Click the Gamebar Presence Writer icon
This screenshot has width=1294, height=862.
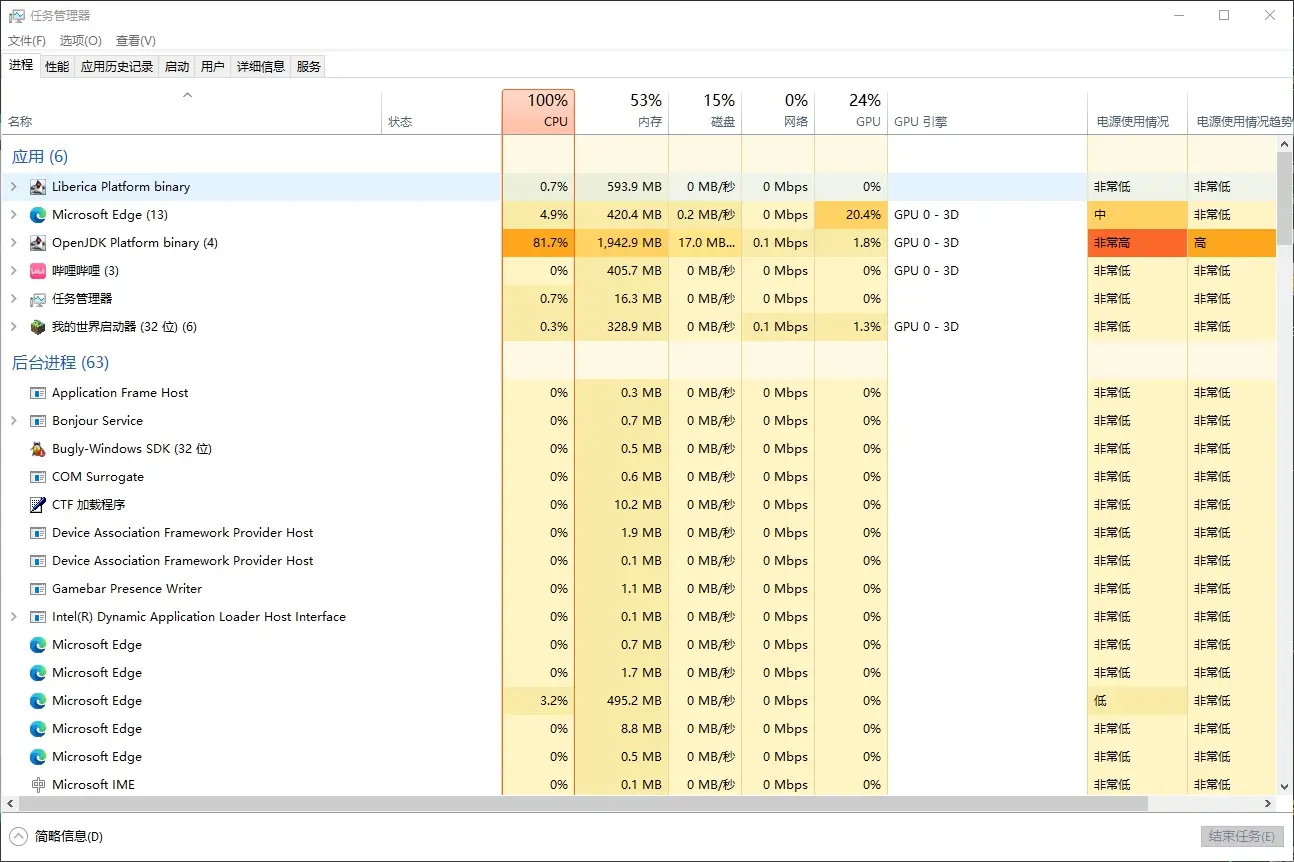coord(38,589)
